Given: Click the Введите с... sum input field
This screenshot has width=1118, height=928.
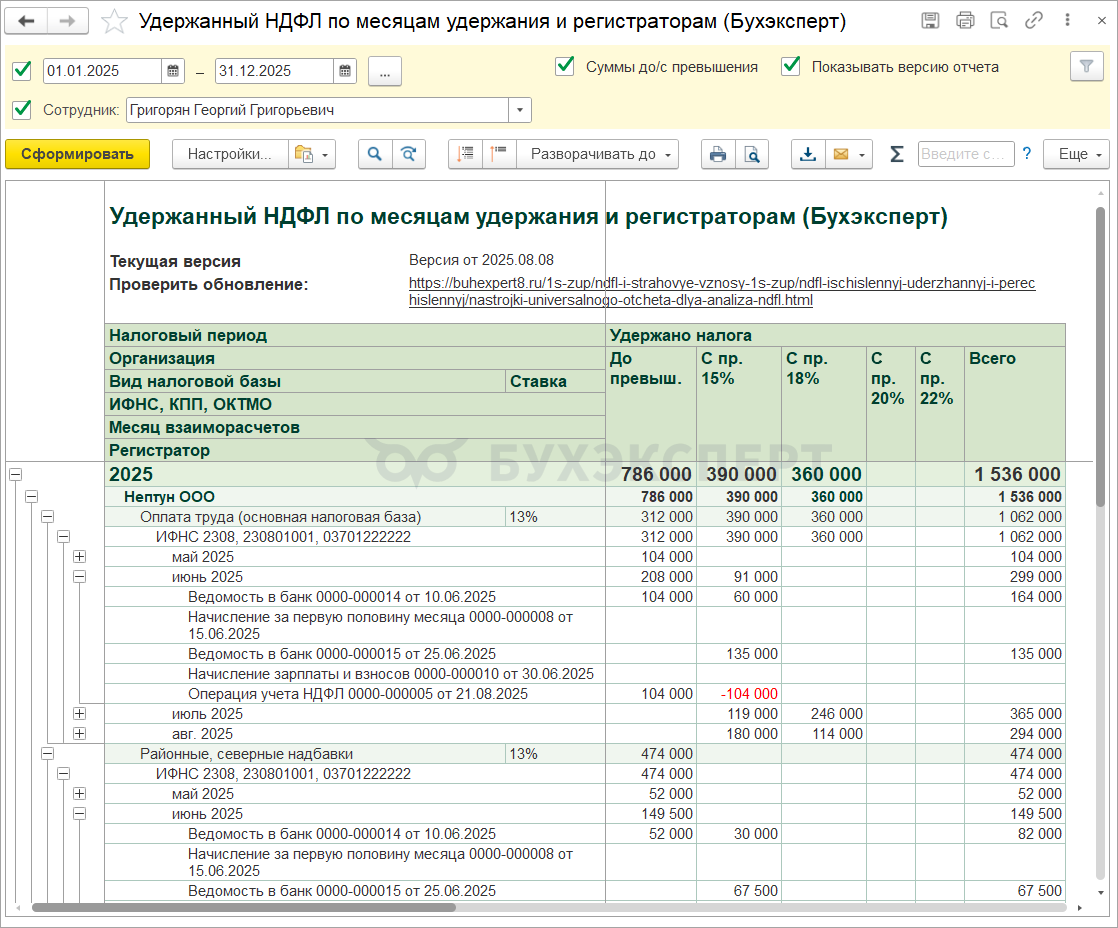Looking at the screenshot, I should tap(965, 154).
